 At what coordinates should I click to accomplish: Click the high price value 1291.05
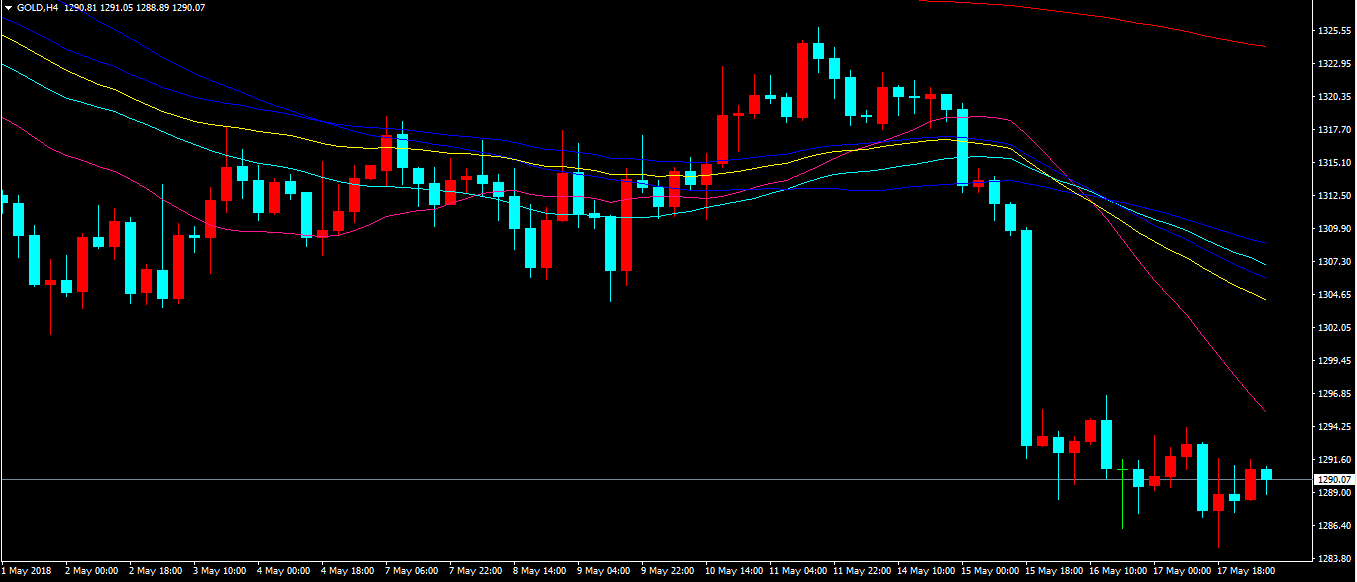115,7
